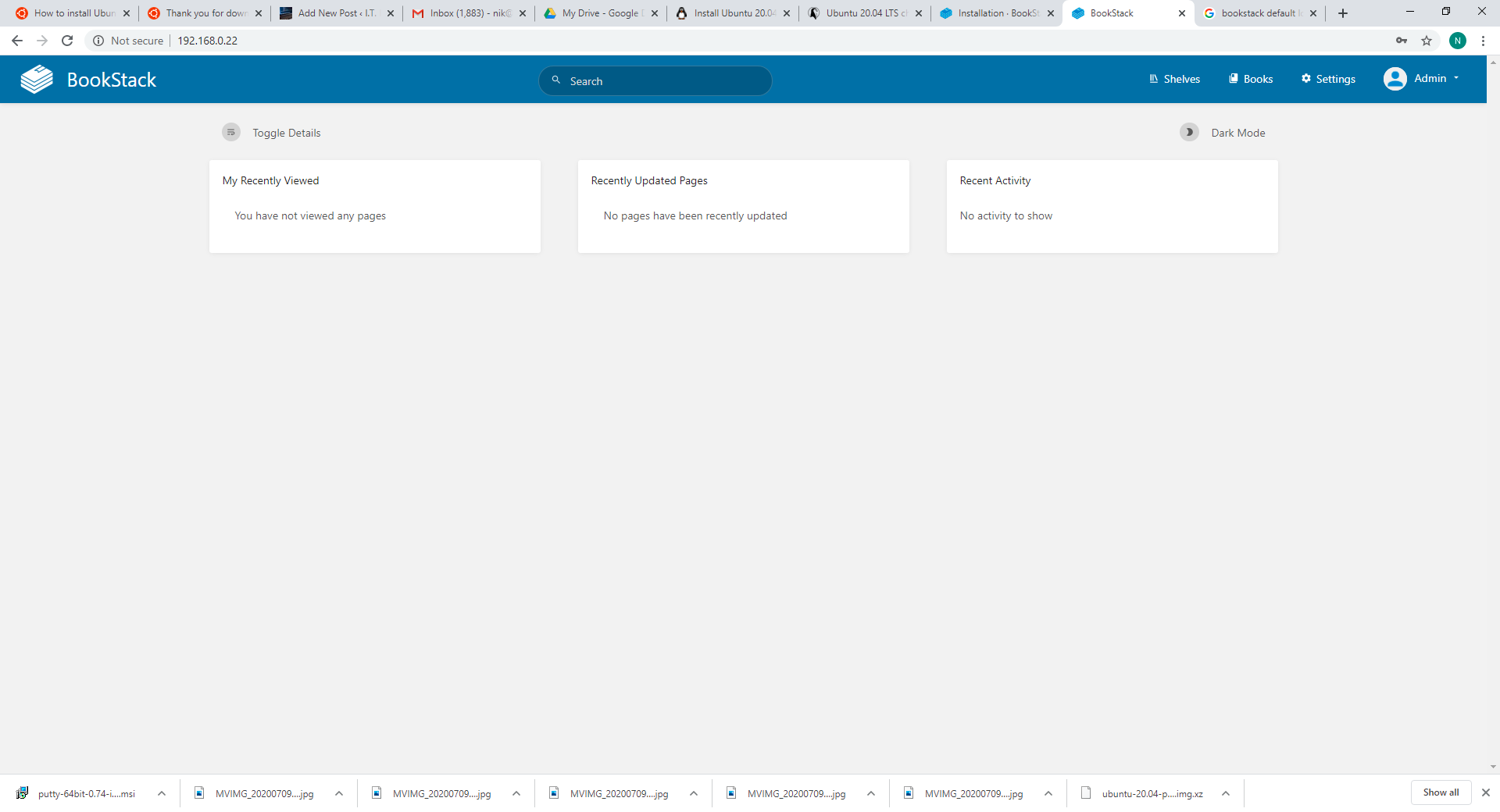Open a new browser tab
Image resolution: width=1500 pixels, height=812 pixels.
(1343, 13)
